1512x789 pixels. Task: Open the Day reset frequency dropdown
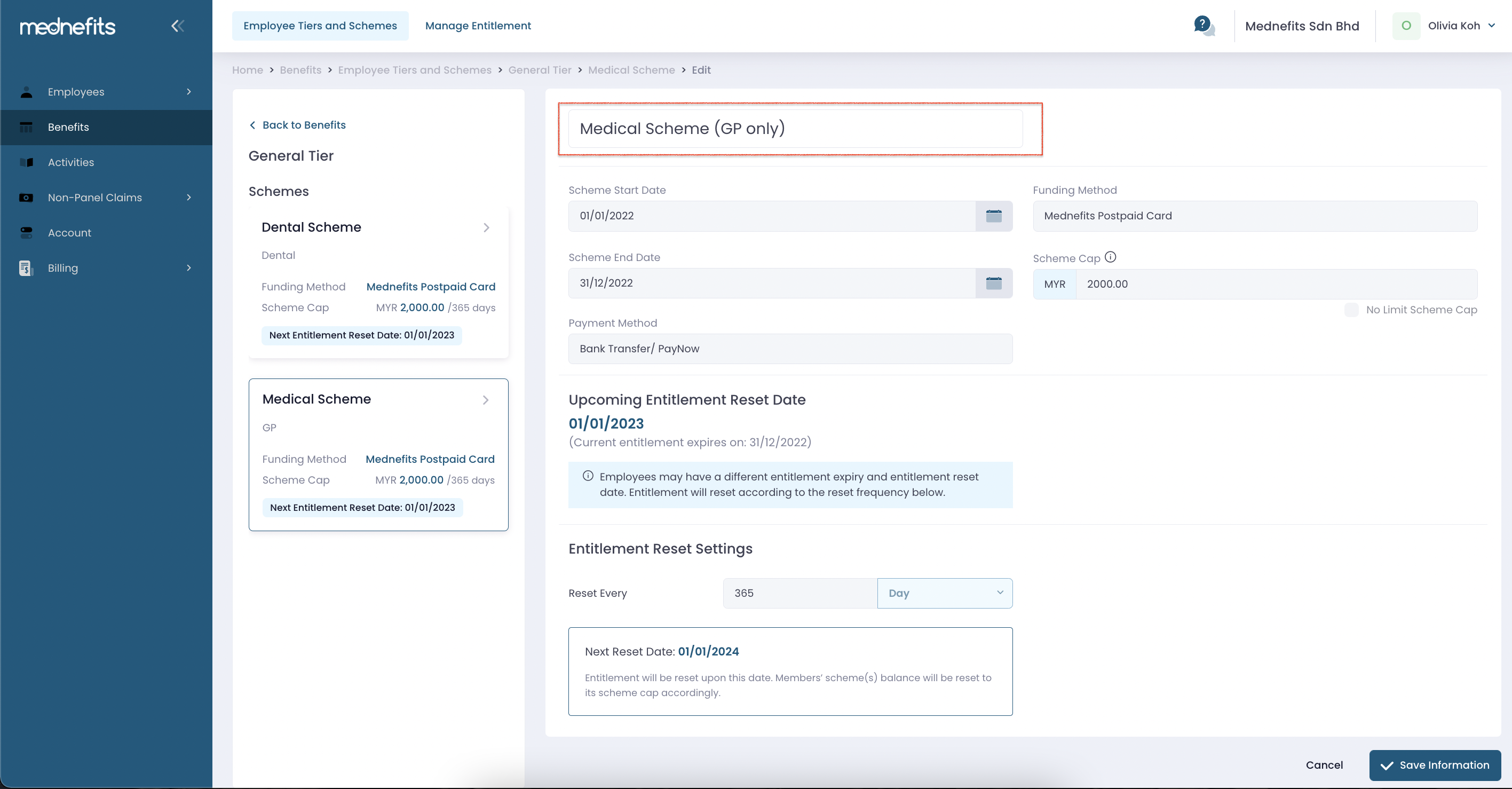tap(945, 593)
